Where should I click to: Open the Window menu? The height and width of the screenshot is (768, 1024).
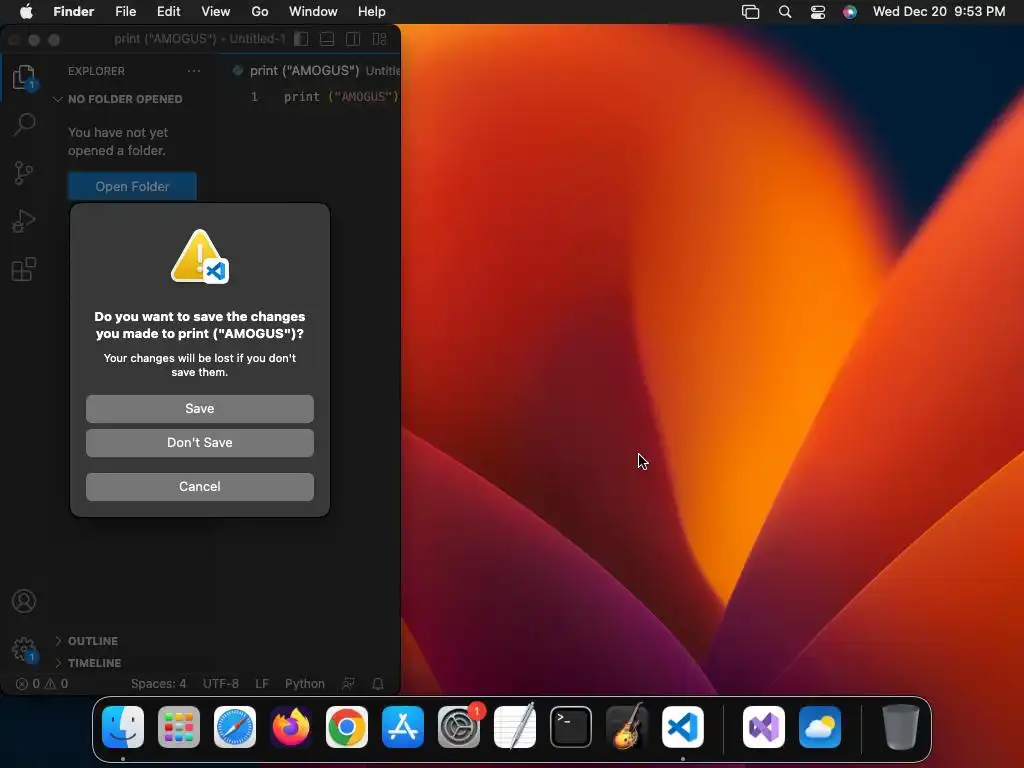tap(313, 11)
